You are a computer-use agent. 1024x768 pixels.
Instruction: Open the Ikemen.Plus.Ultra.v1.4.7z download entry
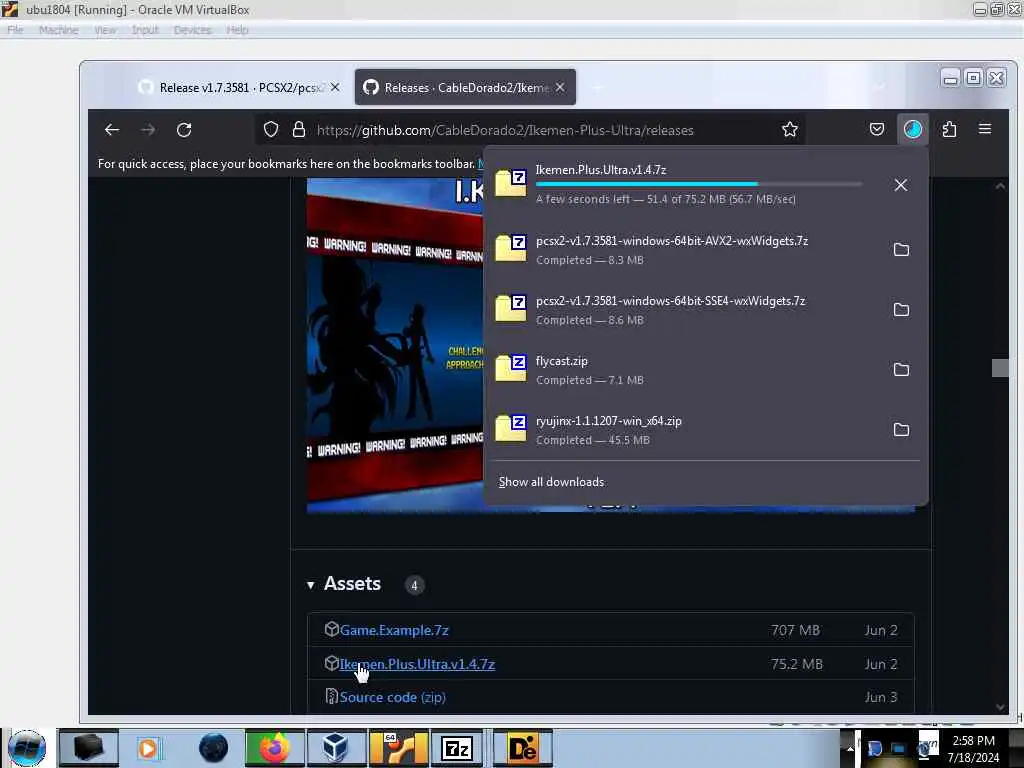coord(681,185)
